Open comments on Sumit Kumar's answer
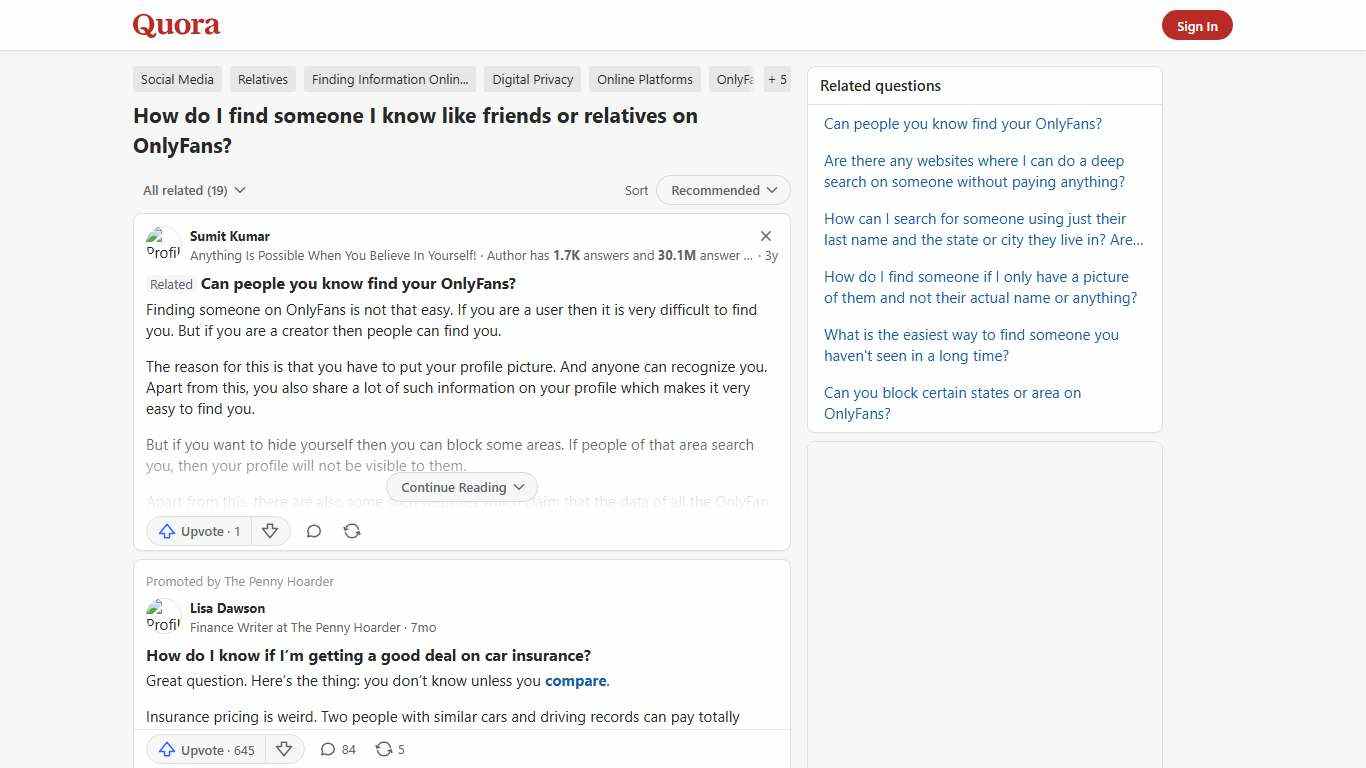Image resolution: width=1366 pixels, height=768 pixels. pyautogui.click(x=314, y=531)
